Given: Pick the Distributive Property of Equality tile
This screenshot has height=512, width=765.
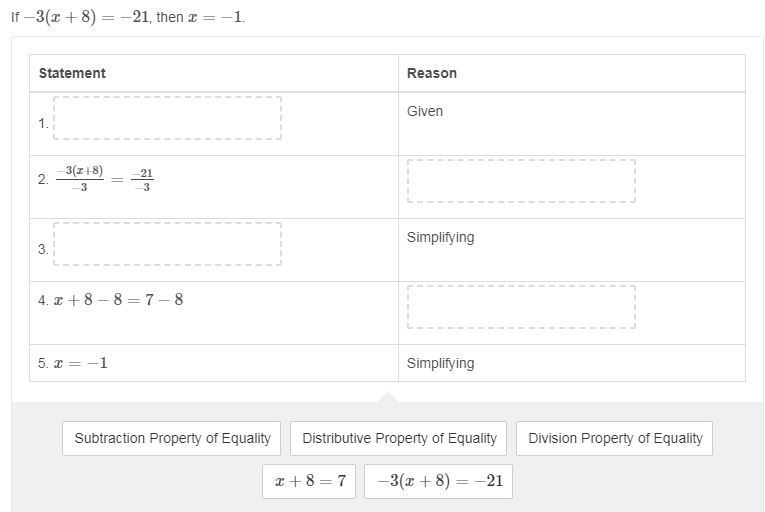Looking at the screenshot, I should click(399, 438).
